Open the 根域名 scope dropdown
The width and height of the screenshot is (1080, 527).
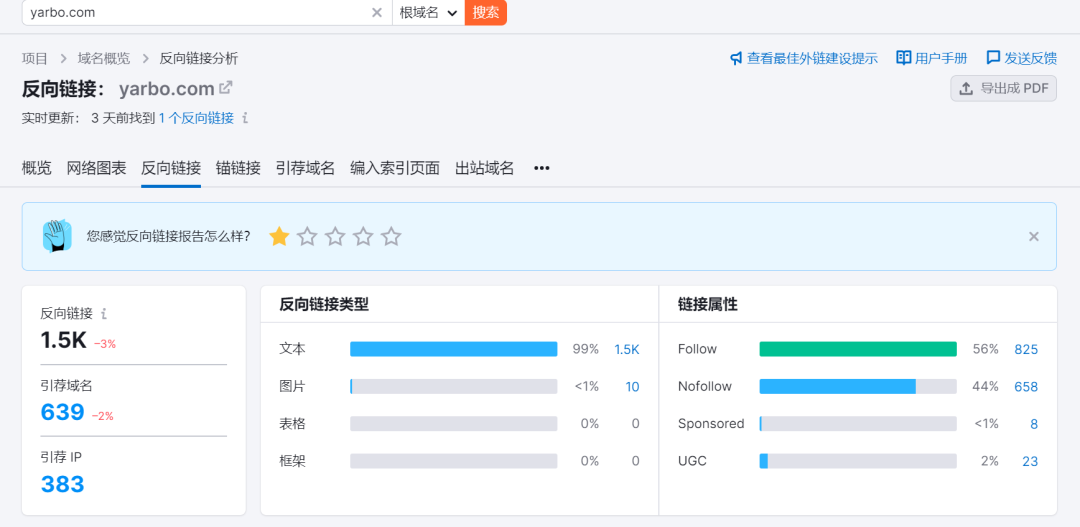click(428, 12)
